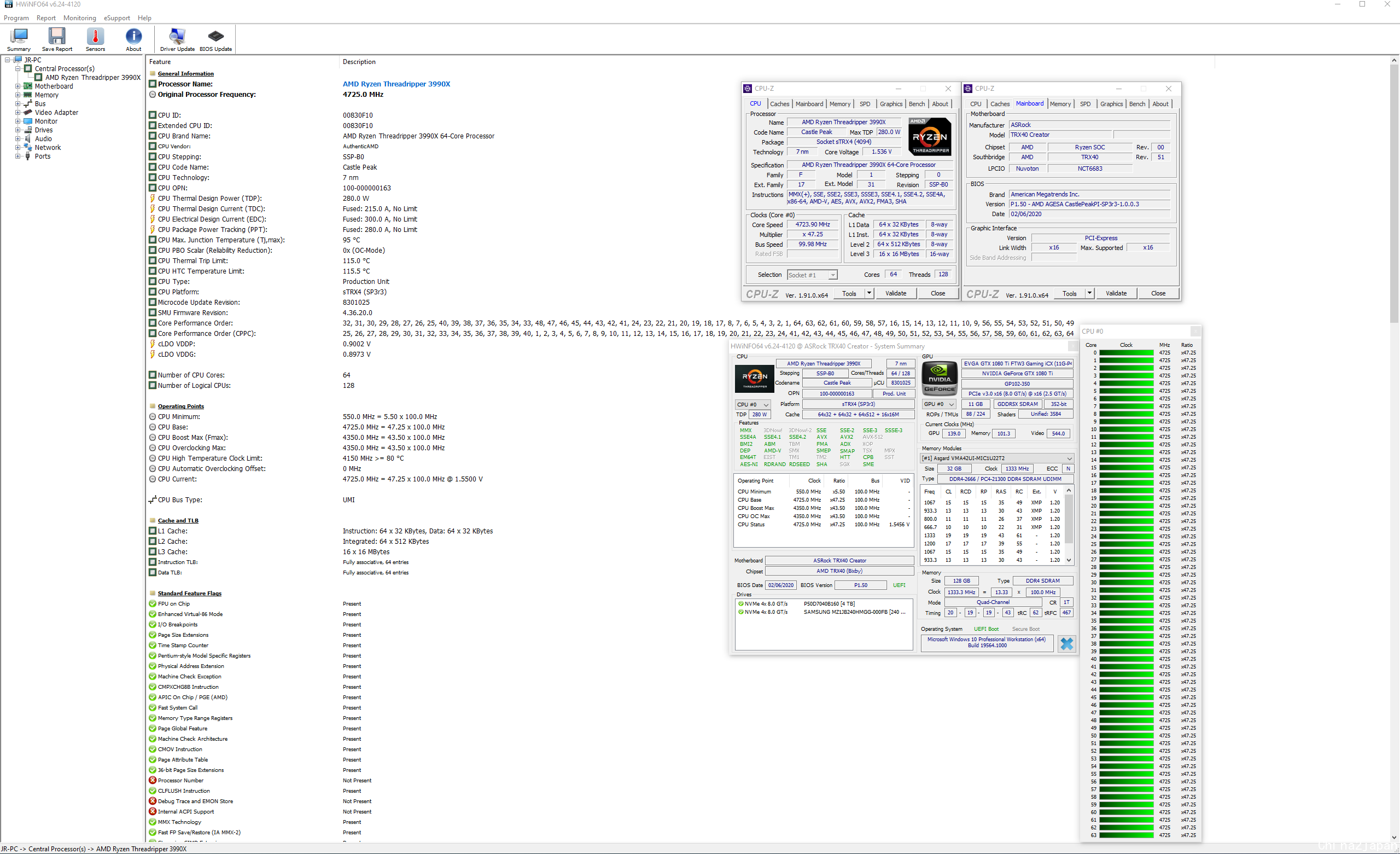Collapse the Central Processor(s) tree branch
Image resolution: width=1400 pixels, height=854 pixels.
tap(17, 69)
